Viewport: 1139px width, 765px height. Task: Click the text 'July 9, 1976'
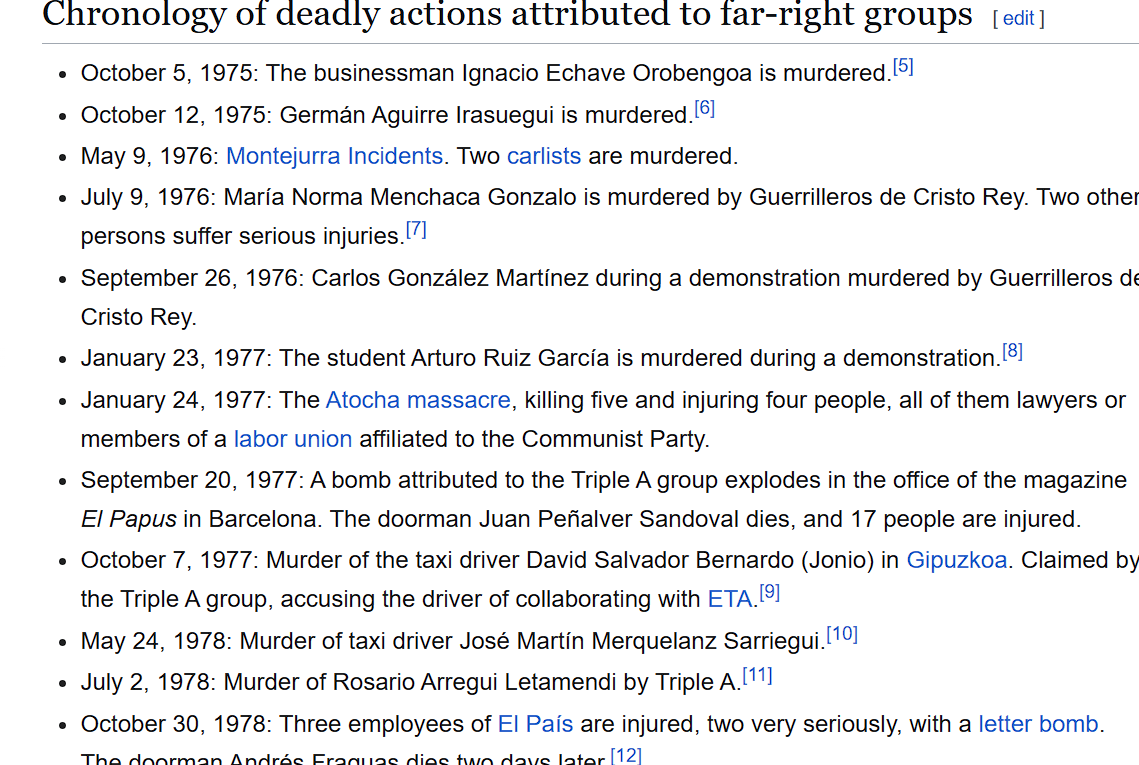145,198
